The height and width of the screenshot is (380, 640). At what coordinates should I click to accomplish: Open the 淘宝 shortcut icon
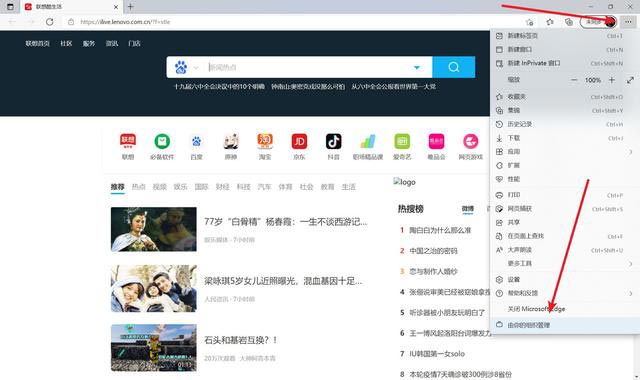[265, 142]
